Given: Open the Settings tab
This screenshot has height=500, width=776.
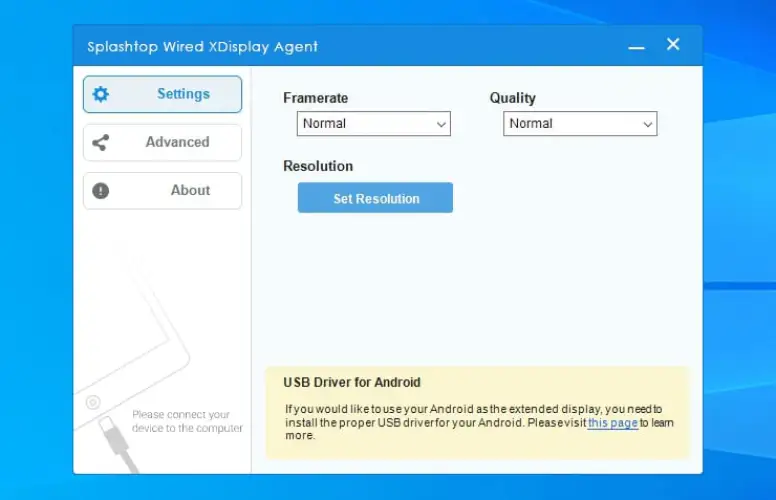Looking at the screenshot, I should (162, 94).
